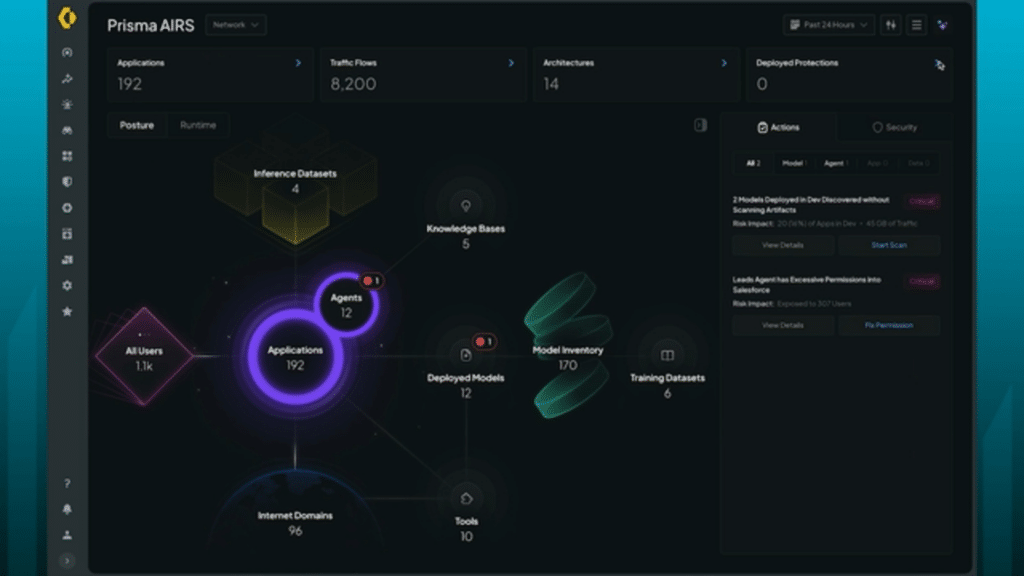Expand the Architectures card arrow
1024x576 pixels.
click(x=724, y=63)
